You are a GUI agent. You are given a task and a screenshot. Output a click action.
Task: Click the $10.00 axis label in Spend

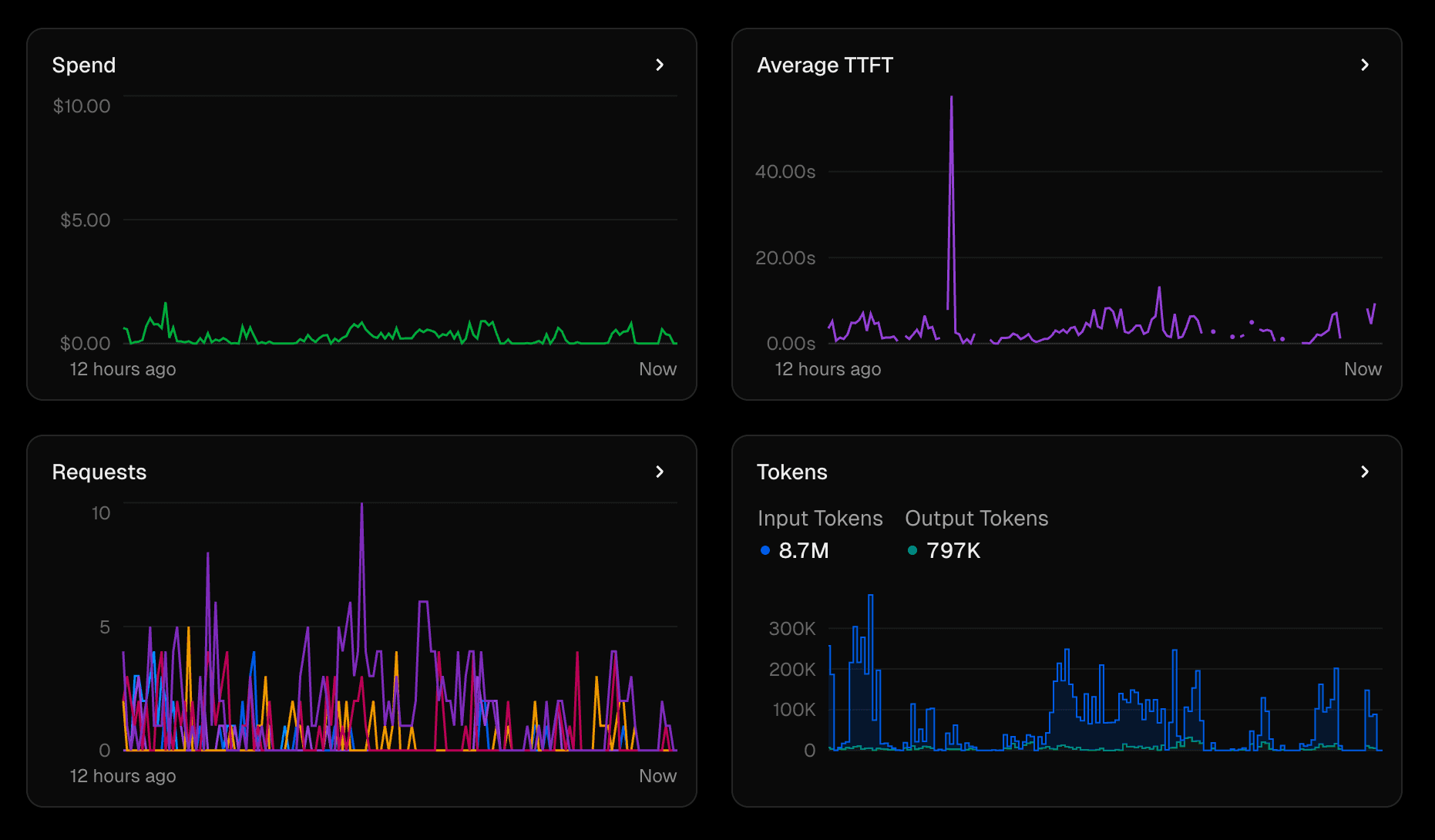pyautogui.click(x=81, y=106)
